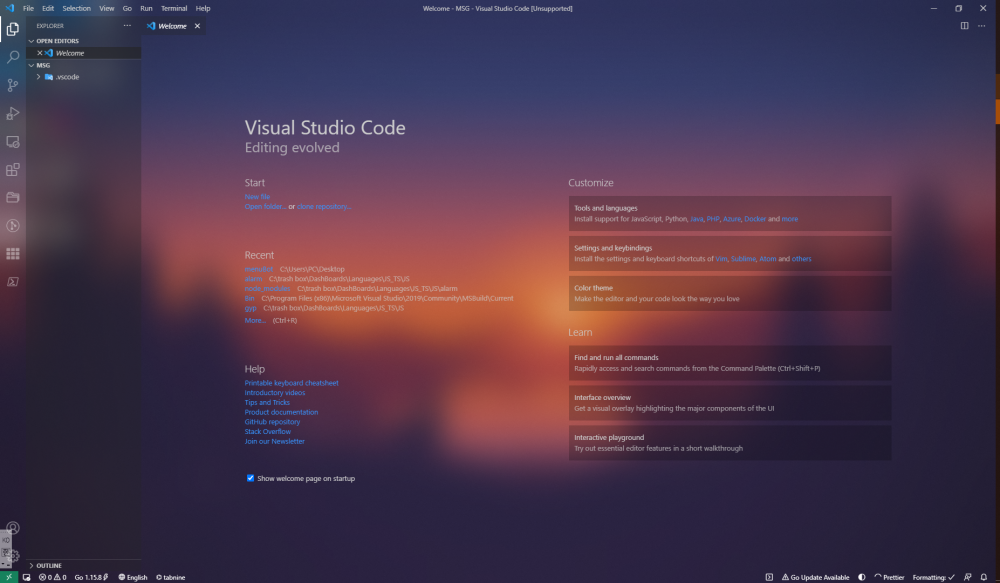Select the Welcome editor tab
The image size is (1000, 583).
173,26
